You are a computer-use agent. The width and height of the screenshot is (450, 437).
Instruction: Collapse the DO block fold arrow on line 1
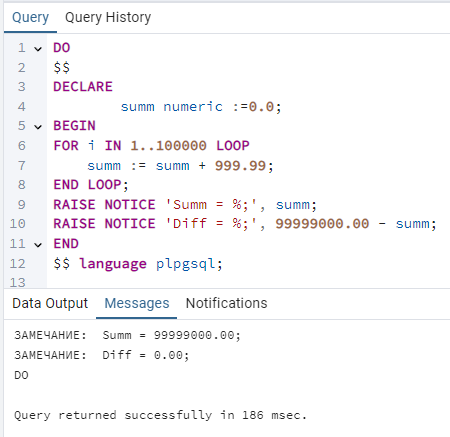point(38,49)
